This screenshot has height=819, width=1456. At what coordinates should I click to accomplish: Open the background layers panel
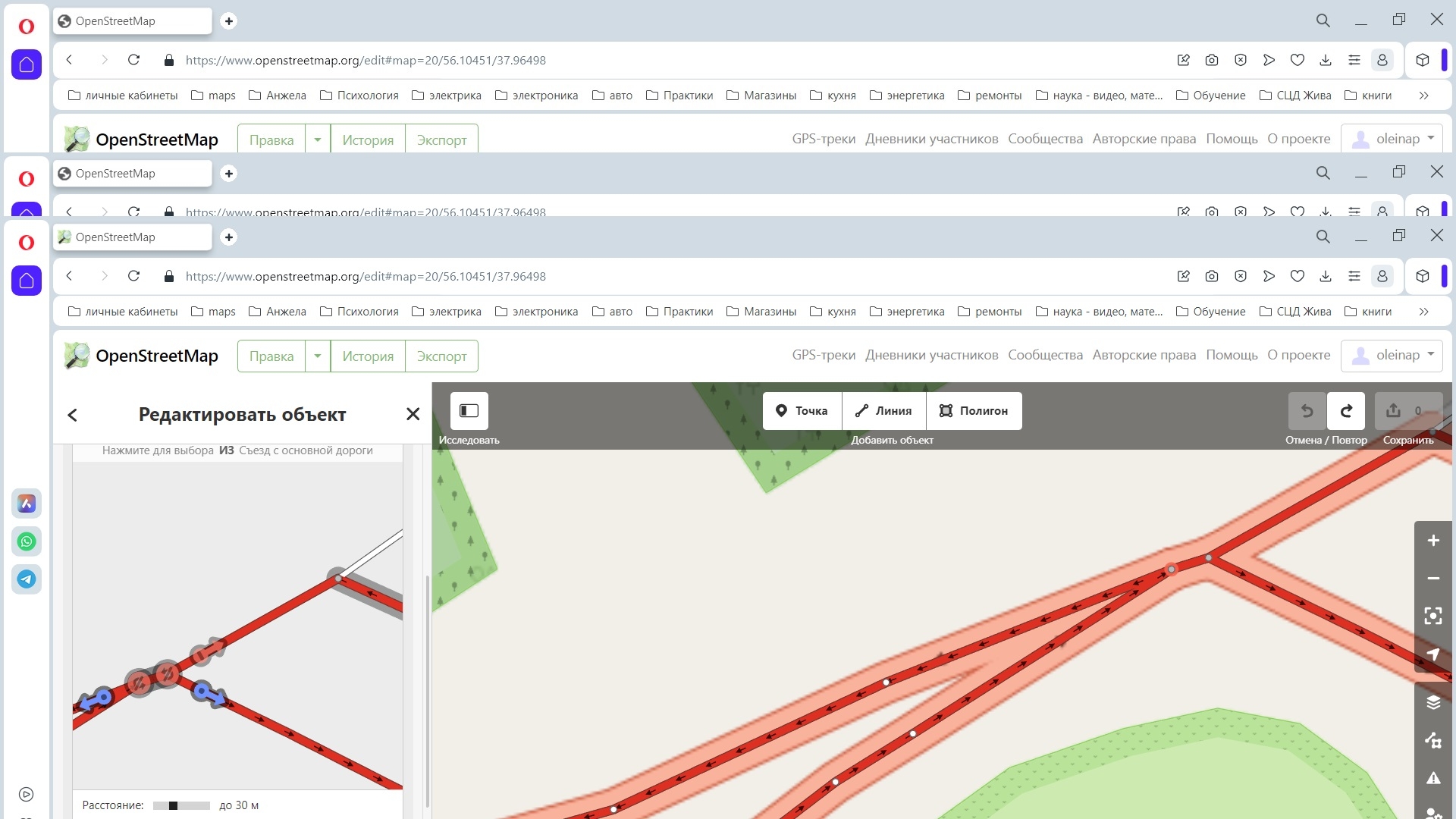click(x=1432, y=702)
